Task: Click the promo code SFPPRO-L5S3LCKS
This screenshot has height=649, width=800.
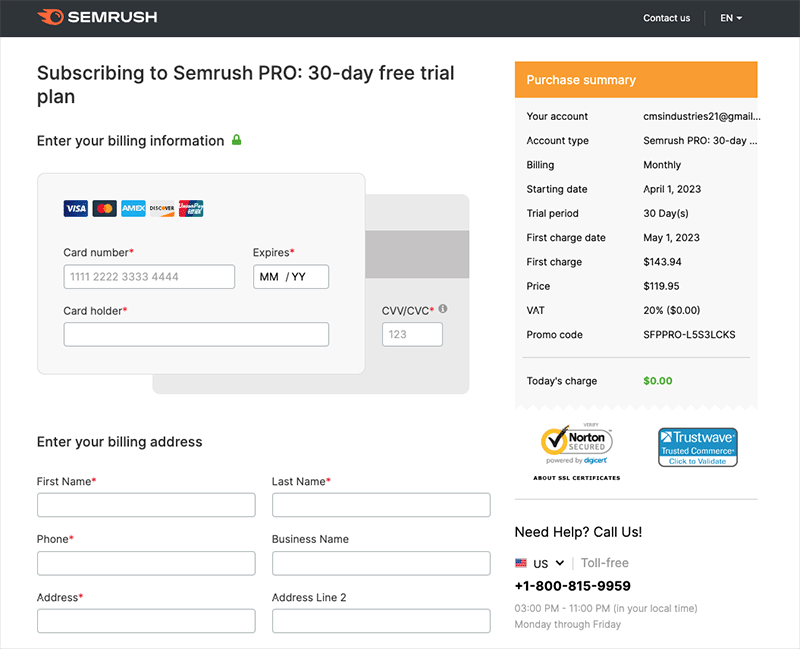Action: [x=689, y=335]
